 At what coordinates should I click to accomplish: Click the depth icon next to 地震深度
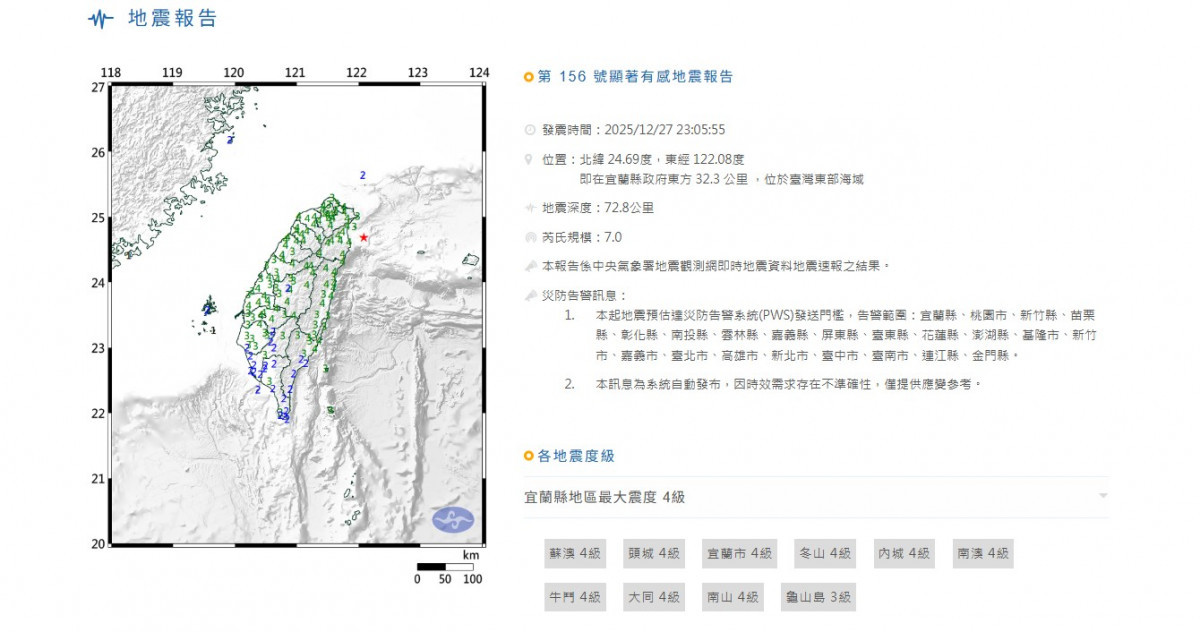(x=529, y=208)
